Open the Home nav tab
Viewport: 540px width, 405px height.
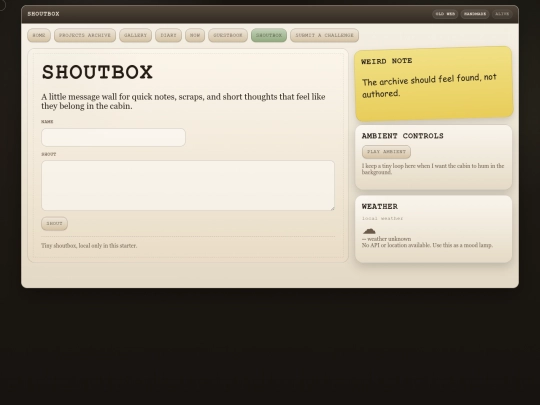[39, 35]
